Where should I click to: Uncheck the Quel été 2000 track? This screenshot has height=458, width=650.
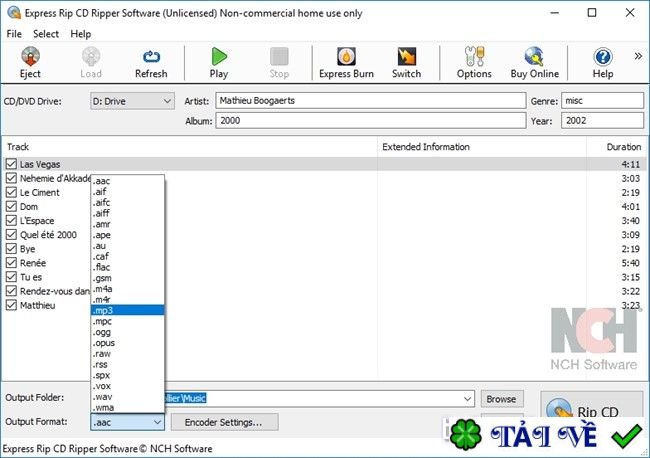coord(11,235)
